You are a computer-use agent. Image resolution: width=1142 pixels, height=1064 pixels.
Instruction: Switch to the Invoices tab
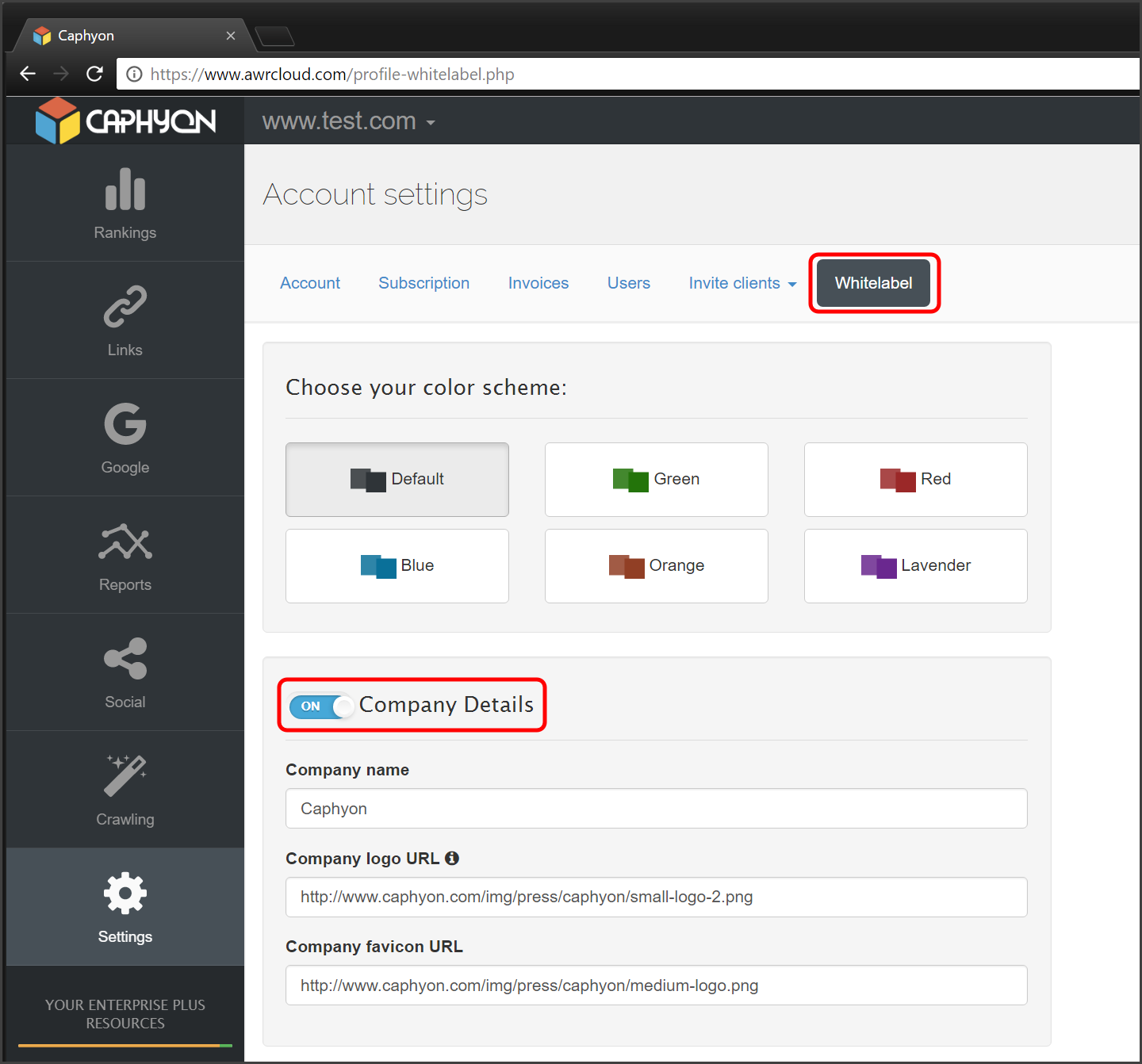coord(538,283)
